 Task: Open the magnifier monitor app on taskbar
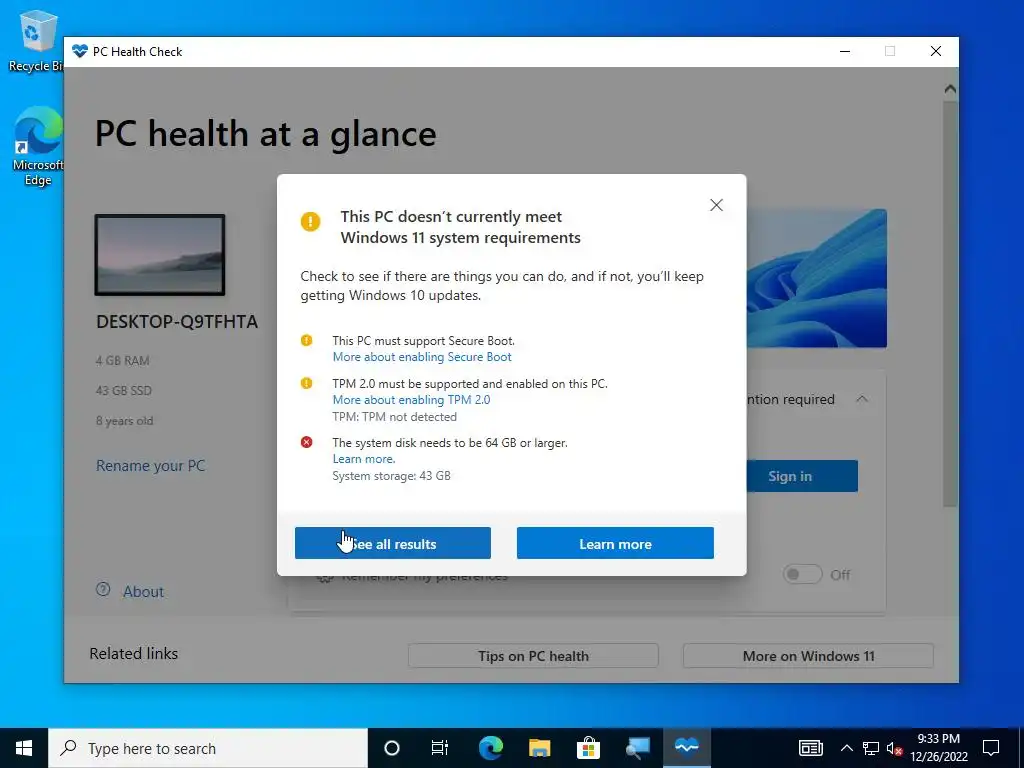click(x=637, y=748)
